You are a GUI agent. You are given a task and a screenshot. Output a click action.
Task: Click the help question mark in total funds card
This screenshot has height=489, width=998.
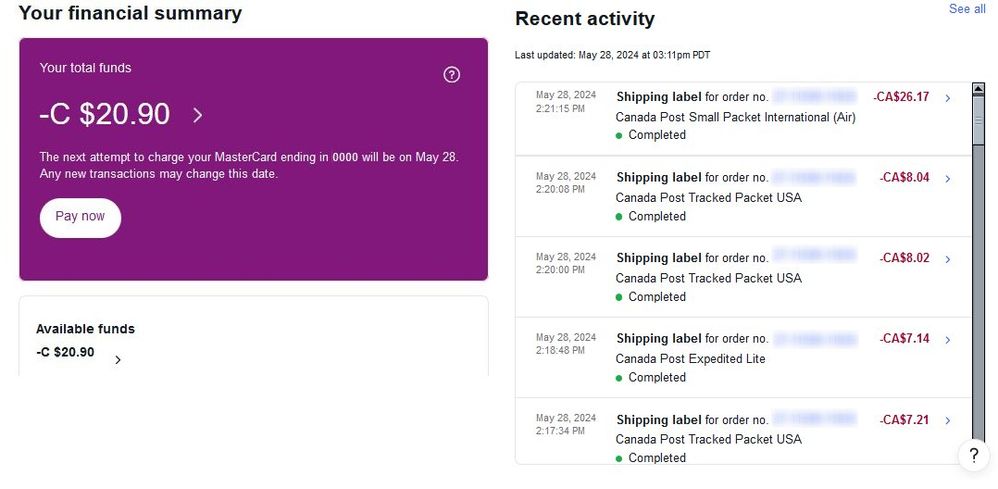coord(451,75)
